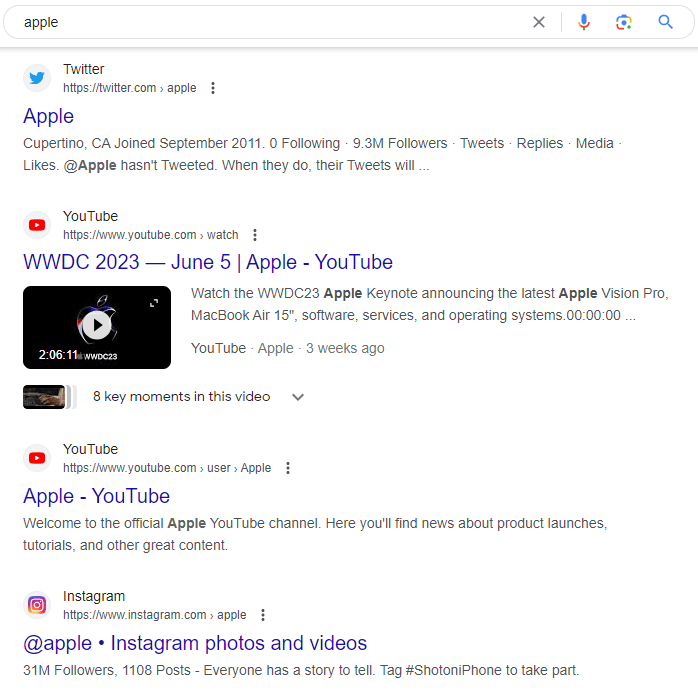Open the three-dot menu next to the twitter.com result
The width and height of the screenshot is (698, 696).
point(213,88)
